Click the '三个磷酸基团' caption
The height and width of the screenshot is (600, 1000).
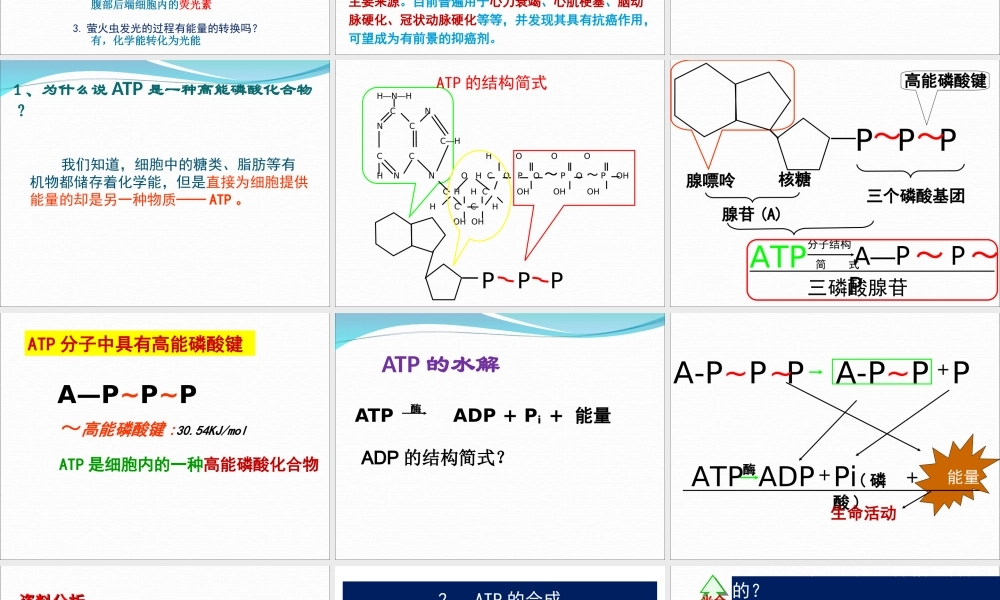(x=915, y=196)
